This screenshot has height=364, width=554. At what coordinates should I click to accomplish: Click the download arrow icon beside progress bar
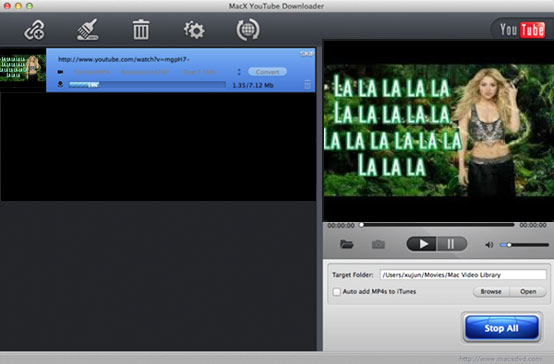(x=60, y=84)
